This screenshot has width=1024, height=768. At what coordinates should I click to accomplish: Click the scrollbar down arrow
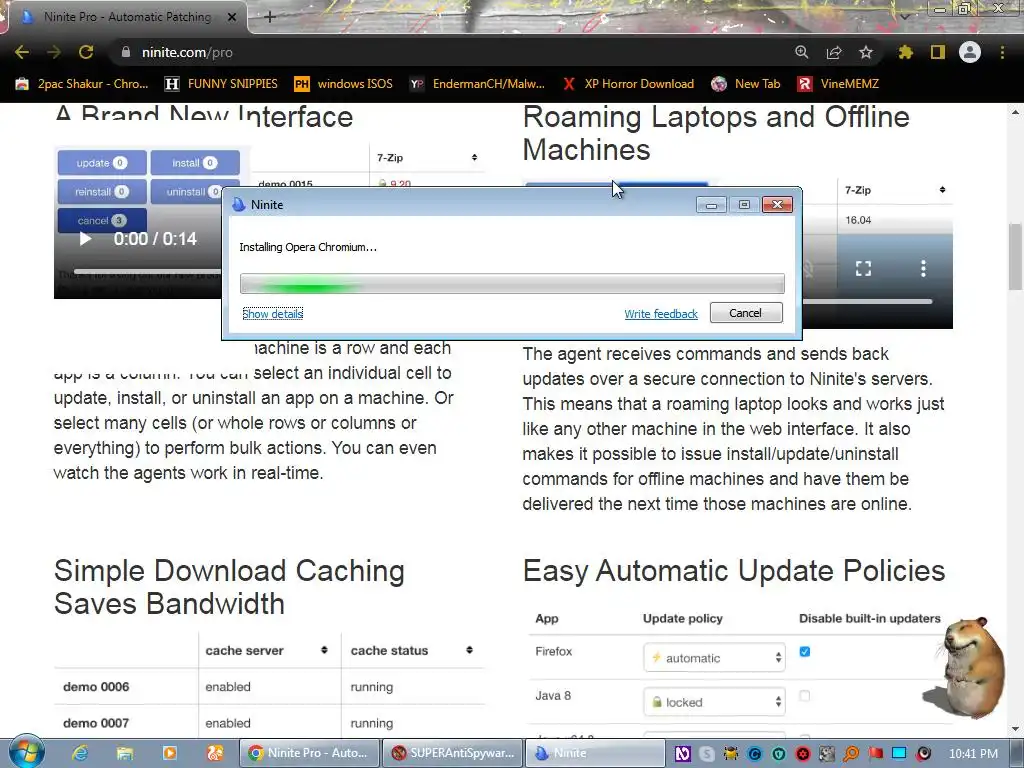pyautogui.click(x=1016, y=729)
